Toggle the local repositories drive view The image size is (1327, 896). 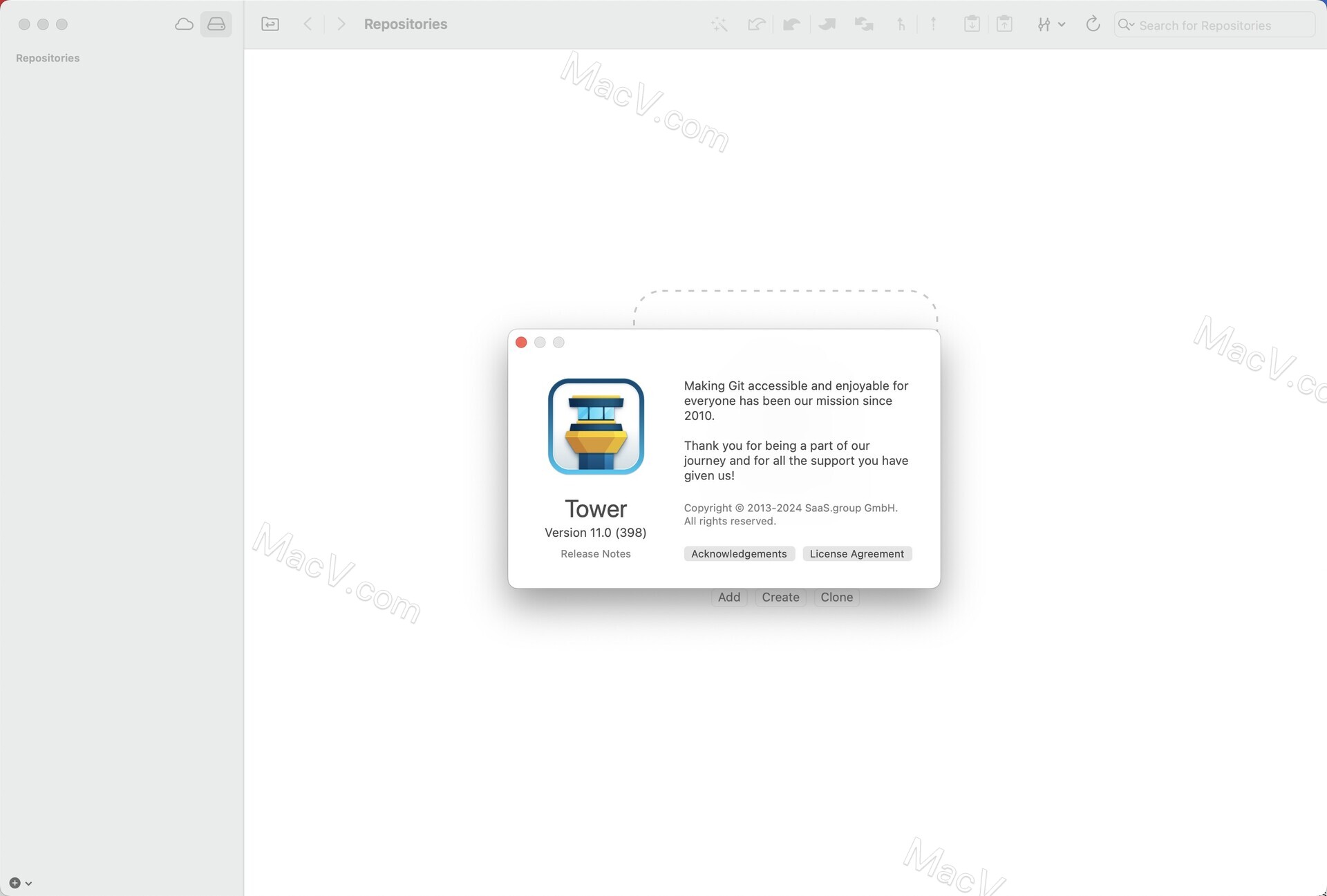216,23
